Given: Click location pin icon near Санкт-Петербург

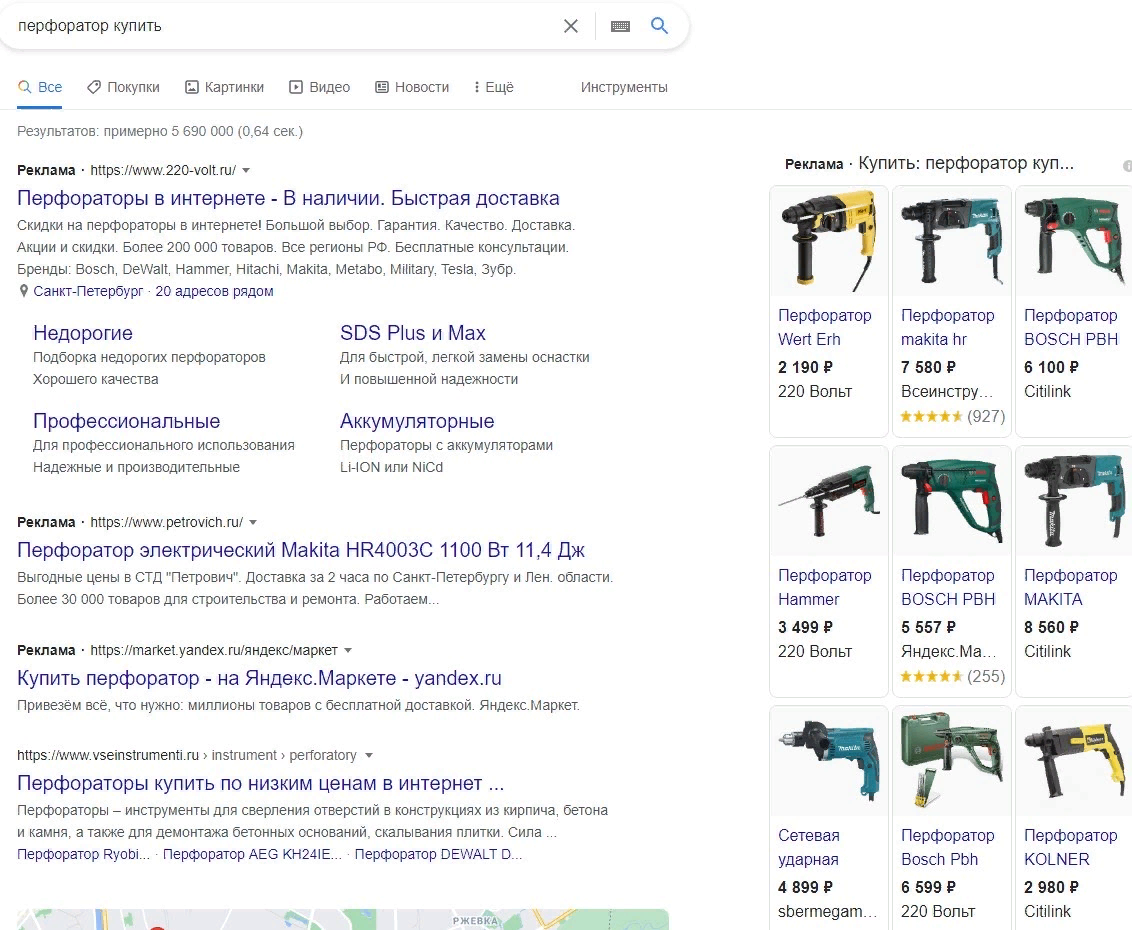Looking at the screenshot, I should coord(24,291).
